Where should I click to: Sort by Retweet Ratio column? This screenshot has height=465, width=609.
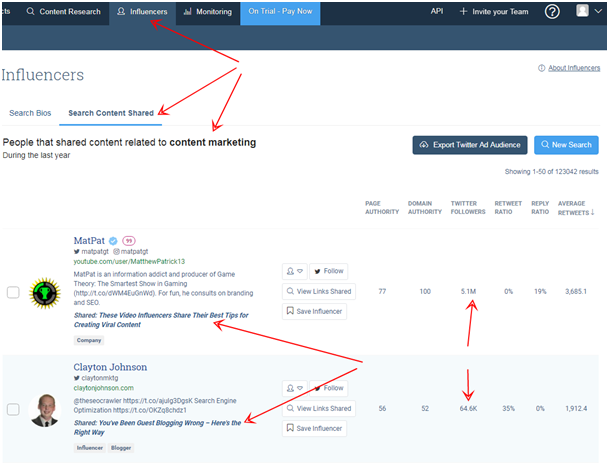[x=508, y=207]
